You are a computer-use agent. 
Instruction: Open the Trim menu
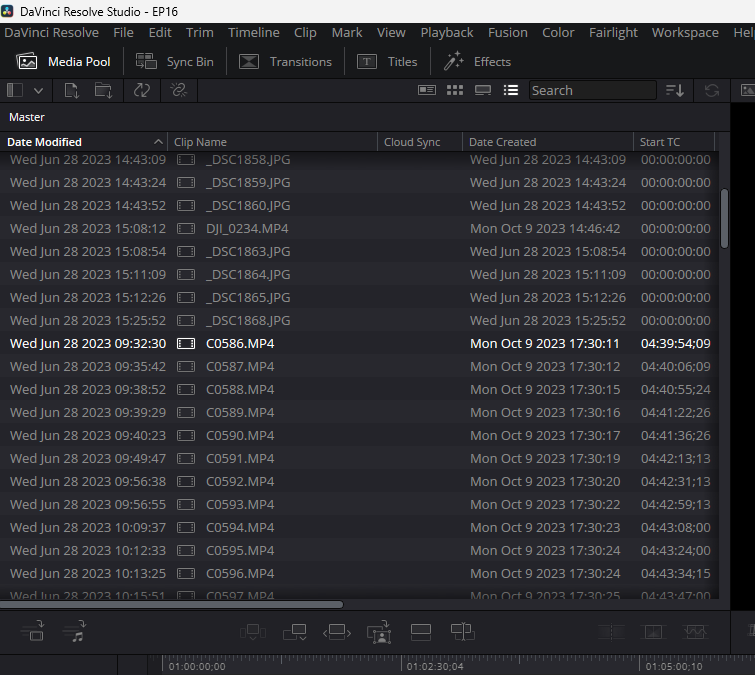point(200,32)
